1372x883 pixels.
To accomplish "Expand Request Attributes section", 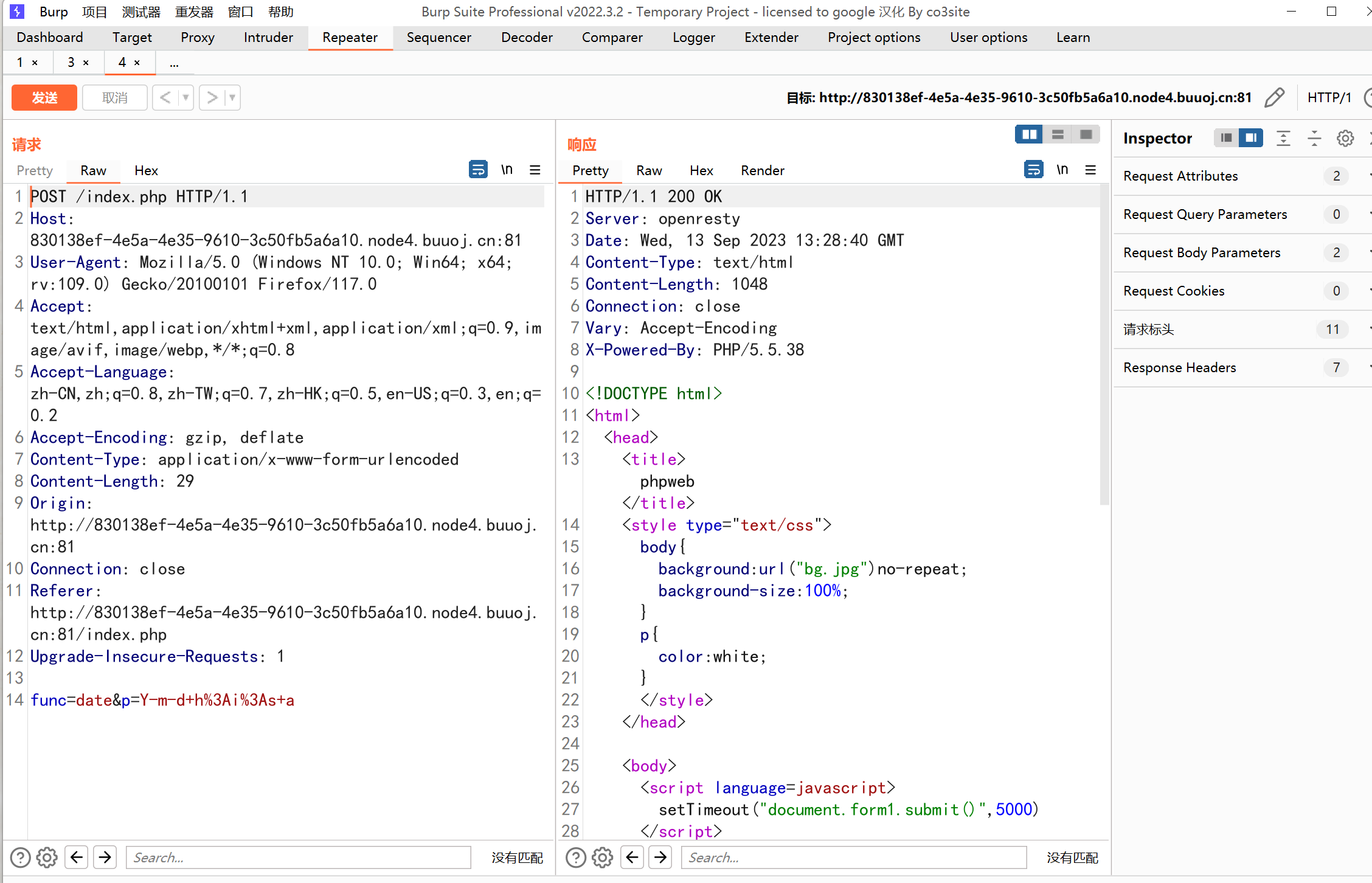I will (1243, 176).
